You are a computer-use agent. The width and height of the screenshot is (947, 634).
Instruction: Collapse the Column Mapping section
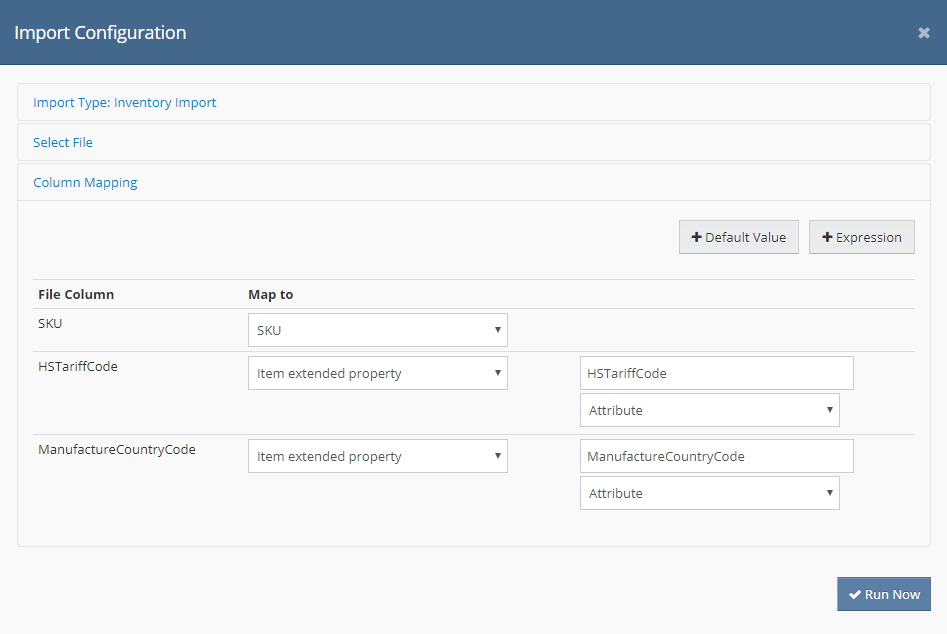click(85, 182)
